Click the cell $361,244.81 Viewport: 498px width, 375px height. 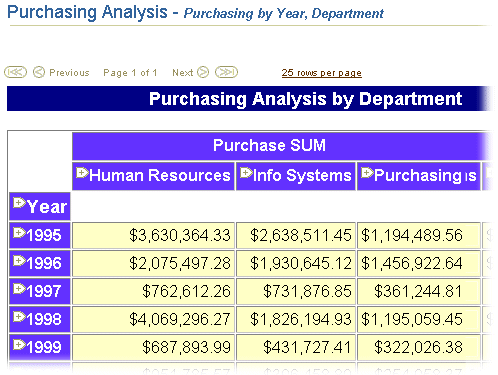419,291
